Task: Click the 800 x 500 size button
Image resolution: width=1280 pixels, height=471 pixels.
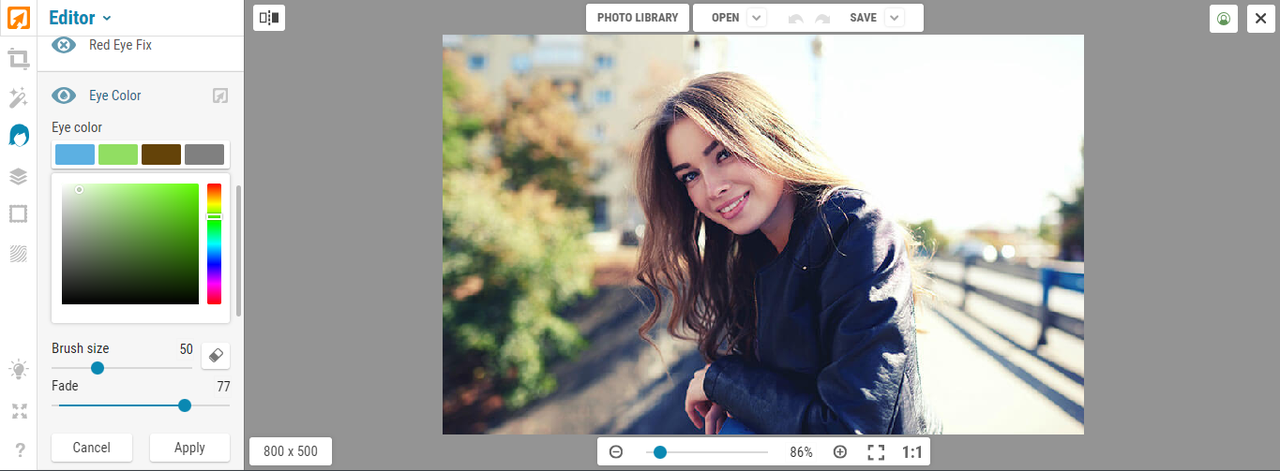Action: coord(290,452)
